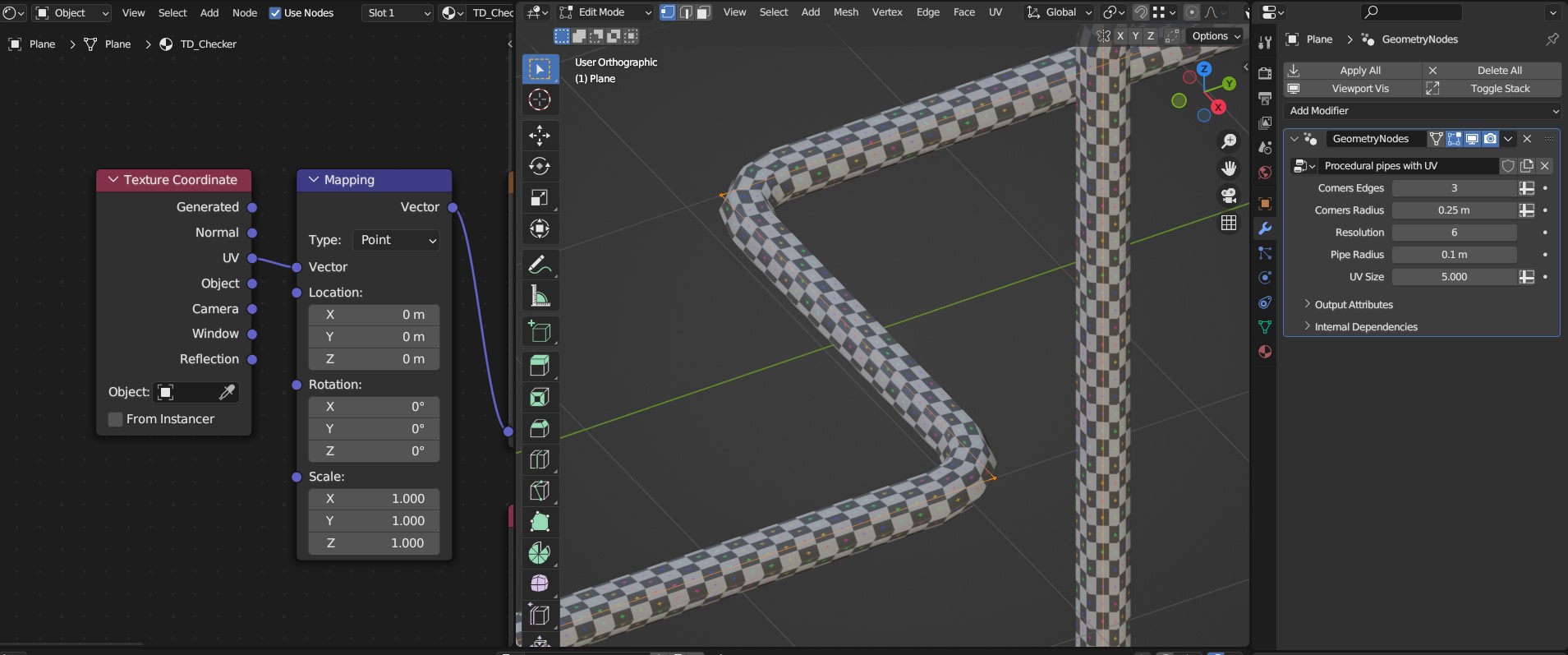Toggle GeometryNodes modifier render visibility
This screenshot has height=655, width=1568.
tap(1490, 139)
